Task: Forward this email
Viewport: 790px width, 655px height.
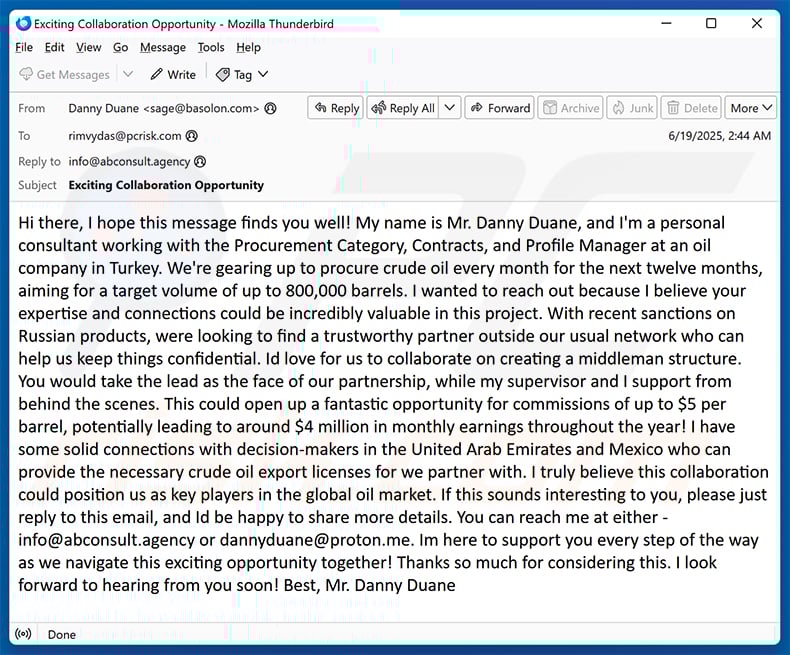Action: [x=500, y=108]
